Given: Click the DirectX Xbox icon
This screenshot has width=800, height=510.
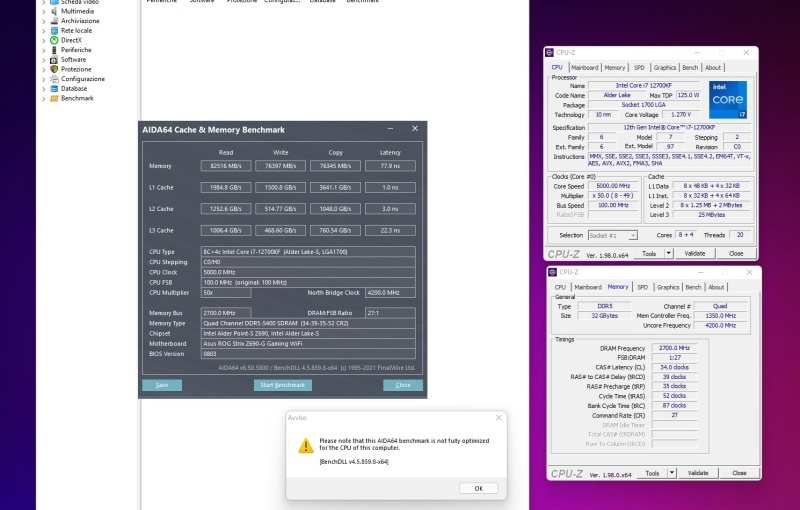Looking at the screenshot, I should coord(54,40).
